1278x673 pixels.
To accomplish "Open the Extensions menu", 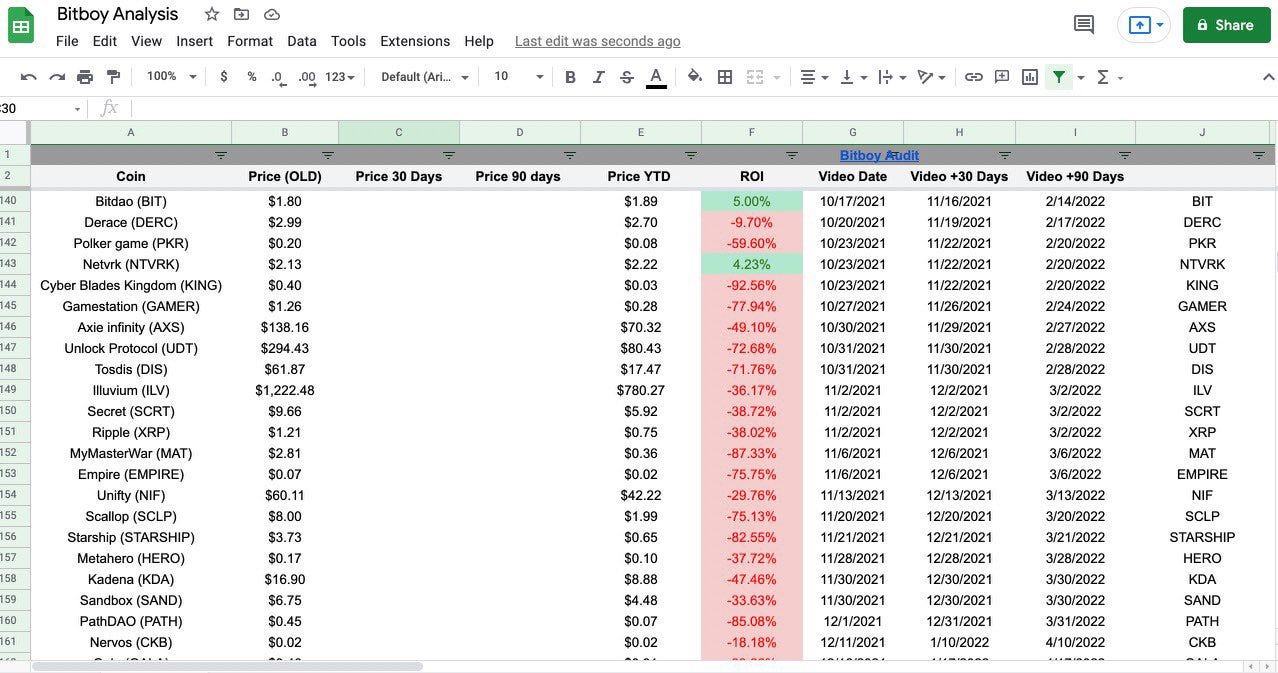I will (x=415, y=41).
